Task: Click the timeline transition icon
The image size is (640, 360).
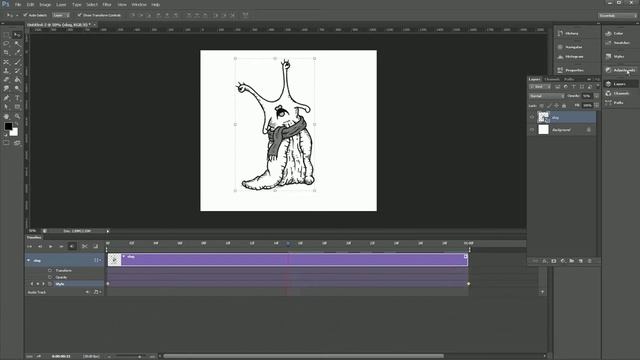Action: pyautogui.click(x=96, y=246)
